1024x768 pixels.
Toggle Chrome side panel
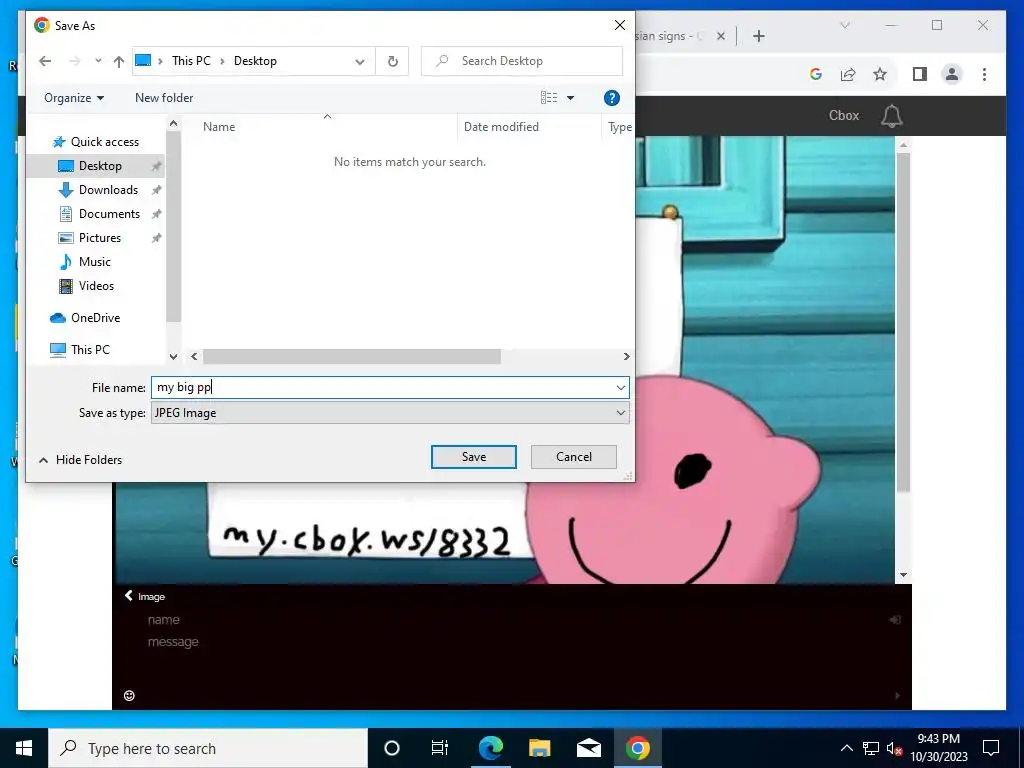tap(920, 74)
